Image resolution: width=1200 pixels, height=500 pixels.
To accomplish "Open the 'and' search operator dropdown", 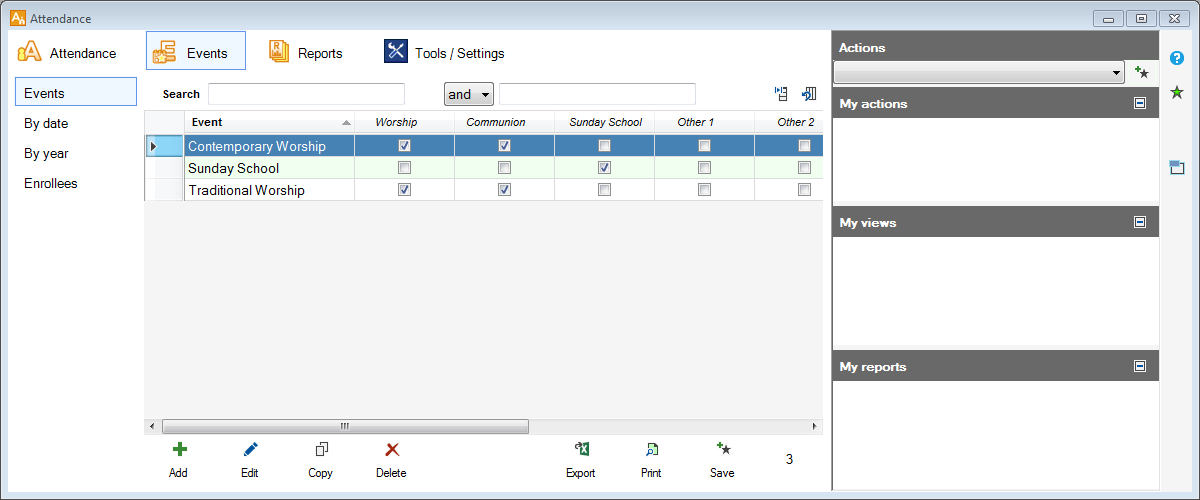I will pos(468,94).
